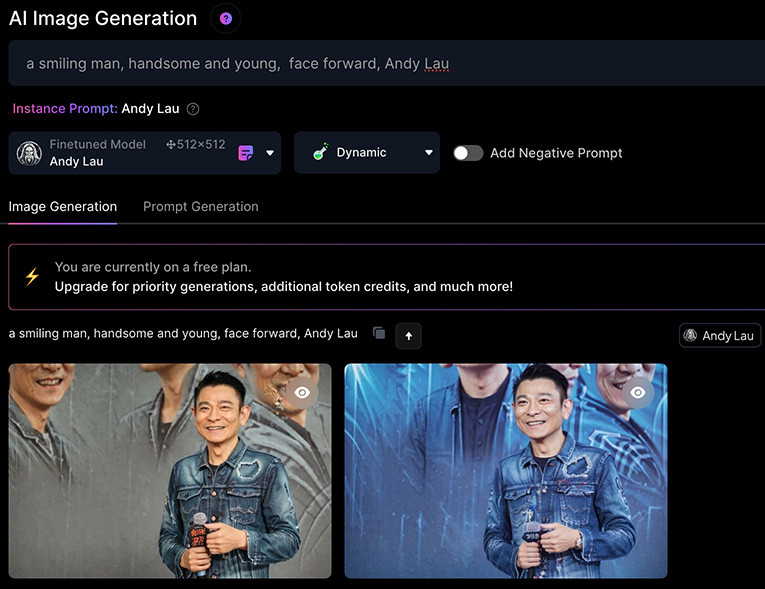Enable the Add Negative Prompt toggle

coord(468,153)
